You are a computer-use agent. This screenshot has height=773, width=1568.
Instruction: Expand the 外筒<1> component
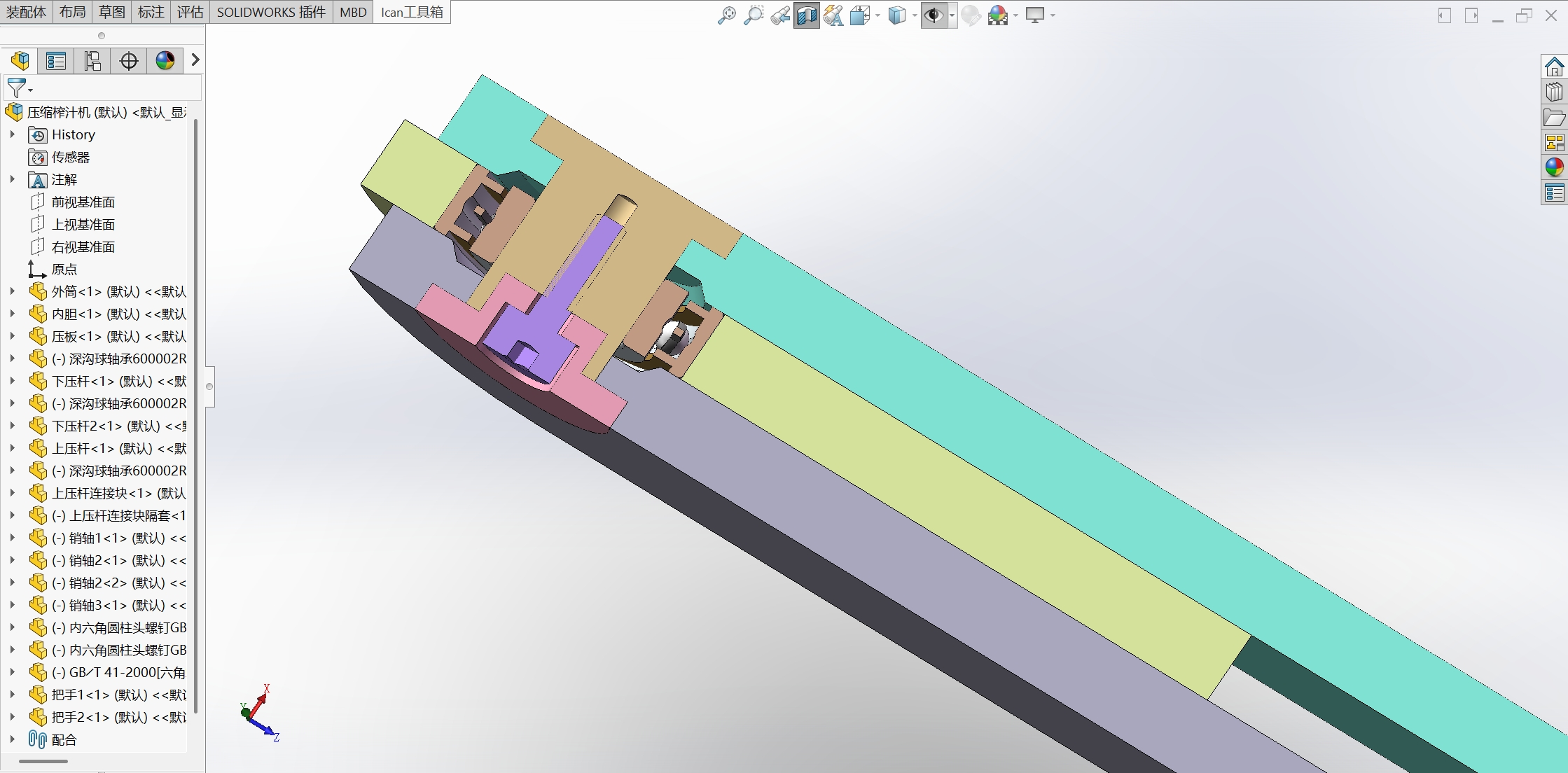point(12,291)
